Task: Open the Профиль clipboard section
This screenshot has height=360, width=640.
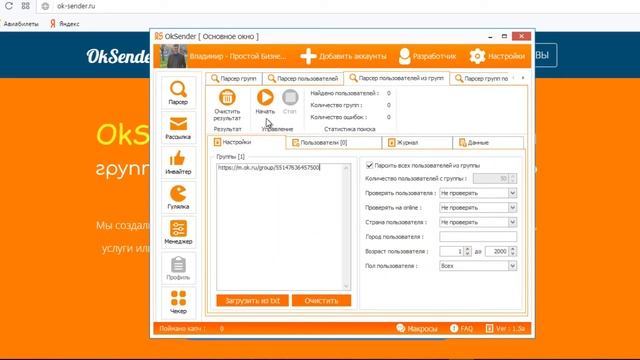Action: point(178,268)
